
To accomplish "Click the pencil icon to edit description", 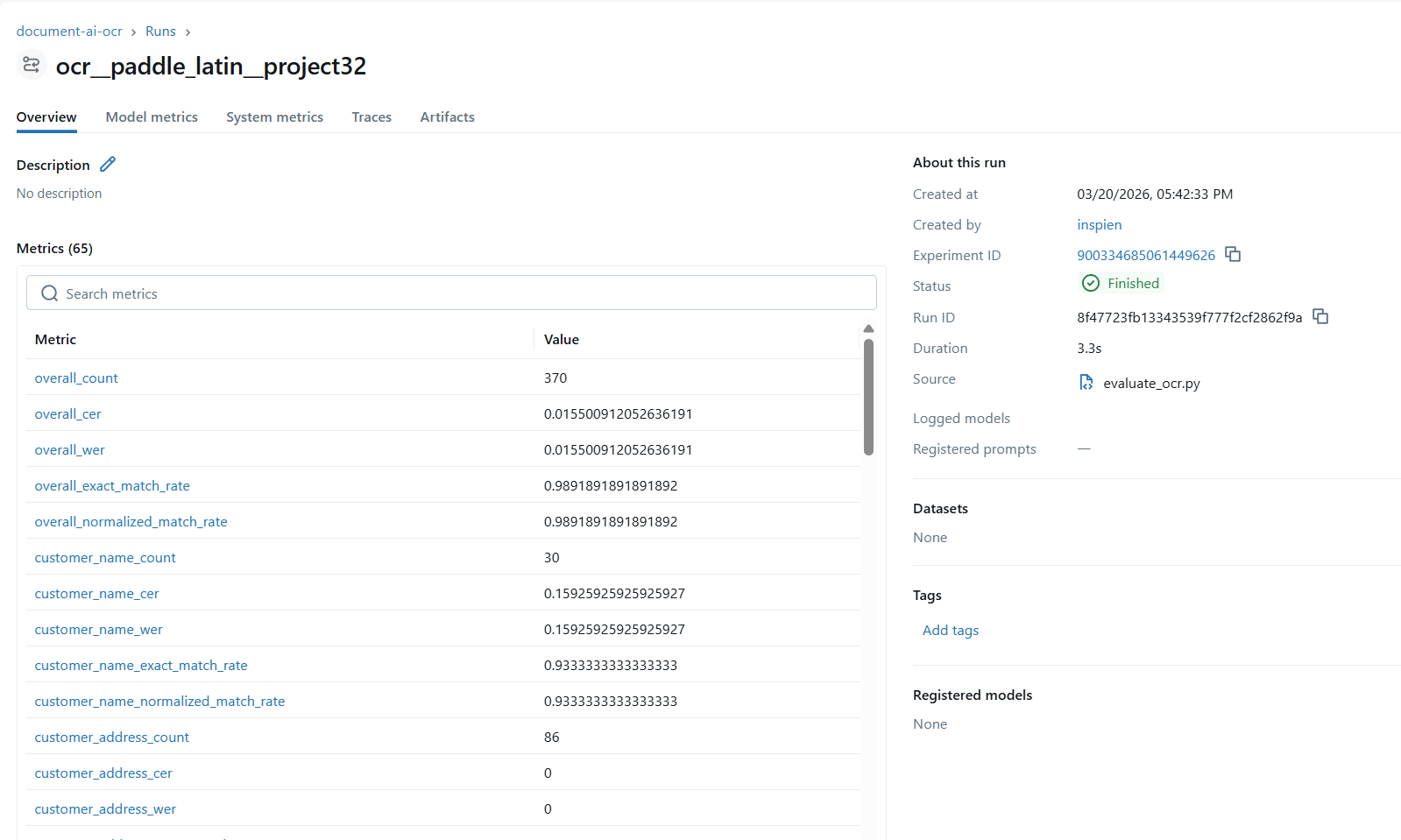I will click(108, 165).
